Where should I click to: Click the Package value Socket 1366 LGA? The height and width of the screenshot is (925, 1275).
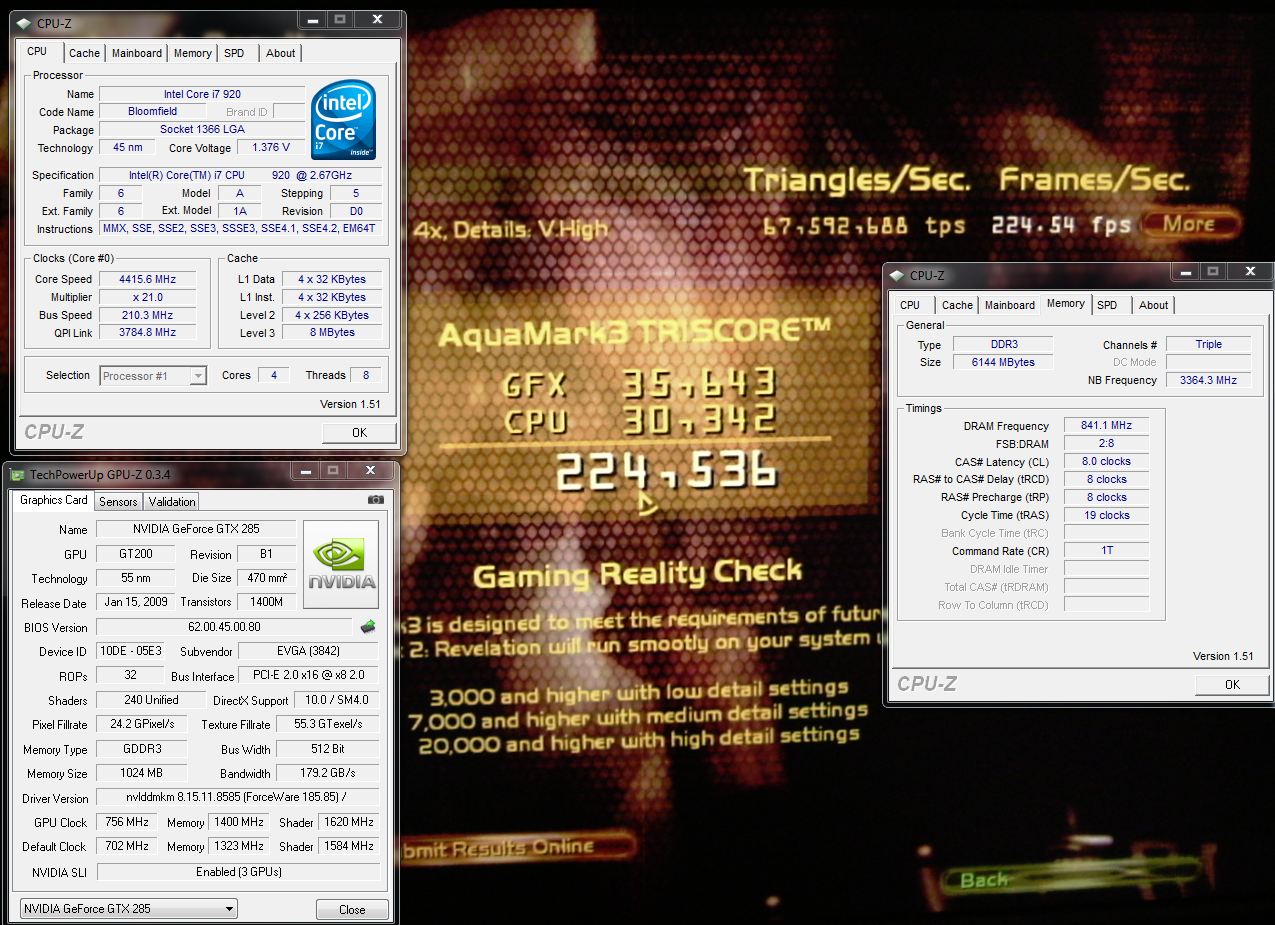tap(202, 129)
